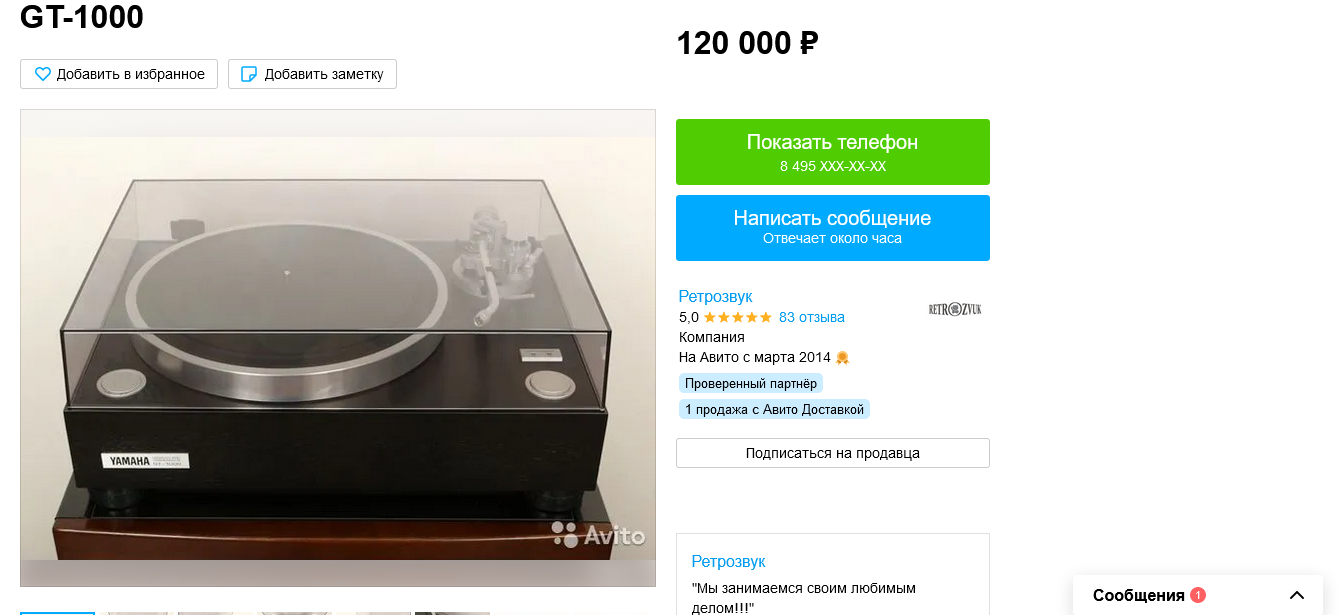Open the main Yamaha turntable photo
Image resolution: width=1343 pixels, height=615 pixels.
(338, 348)
